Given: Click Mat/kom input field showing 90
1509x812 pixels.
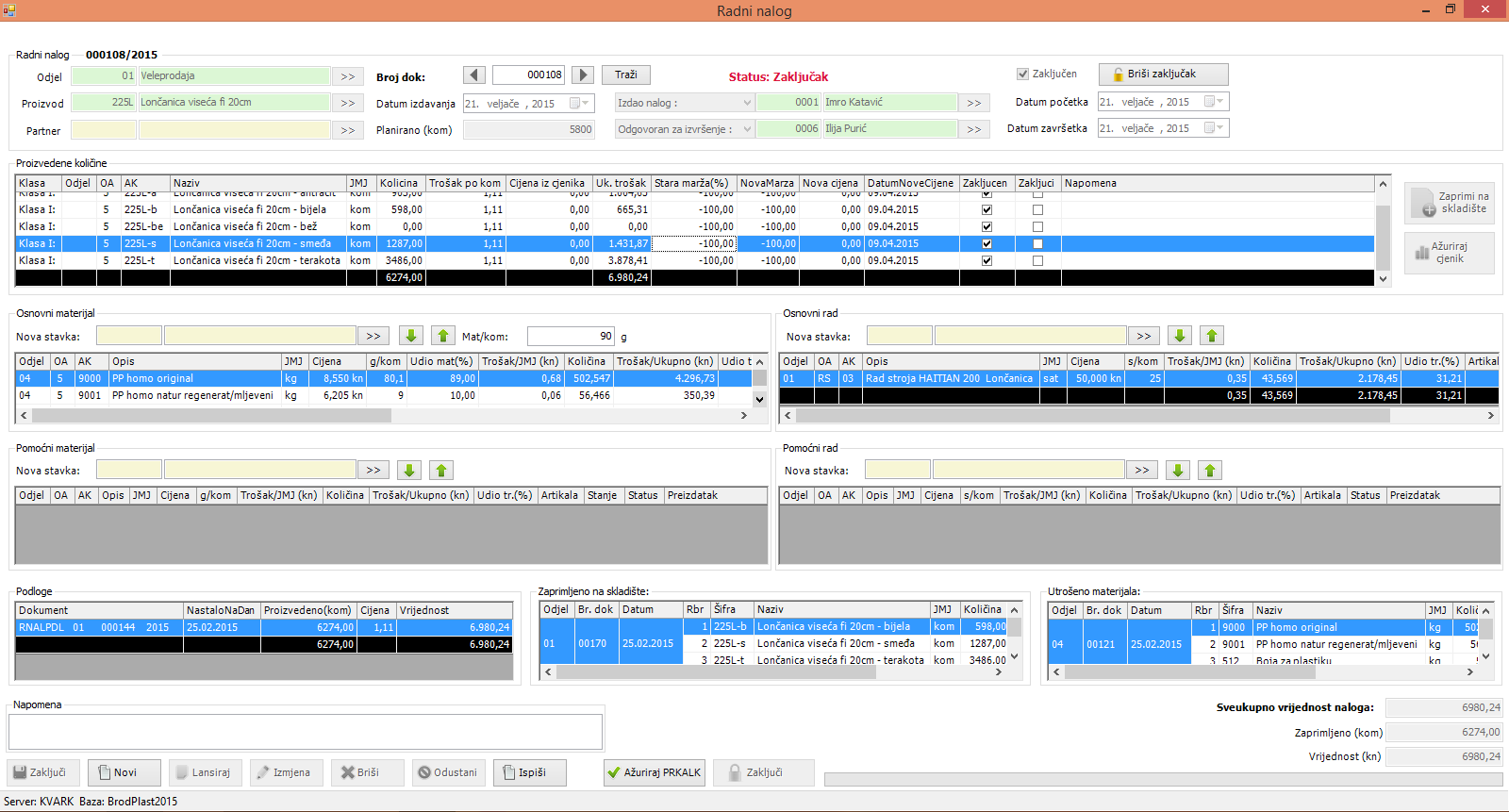Looking at the screenshot, I should [x=571, y=336].
